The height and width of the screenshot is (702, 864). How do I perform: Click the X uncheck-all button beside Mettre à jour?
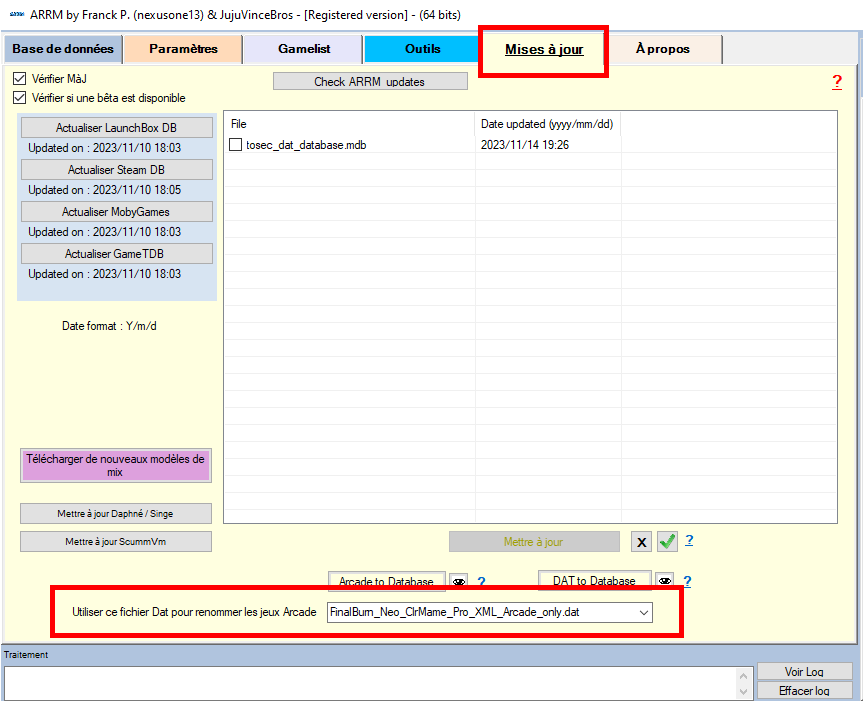click(x=642, y=542)
